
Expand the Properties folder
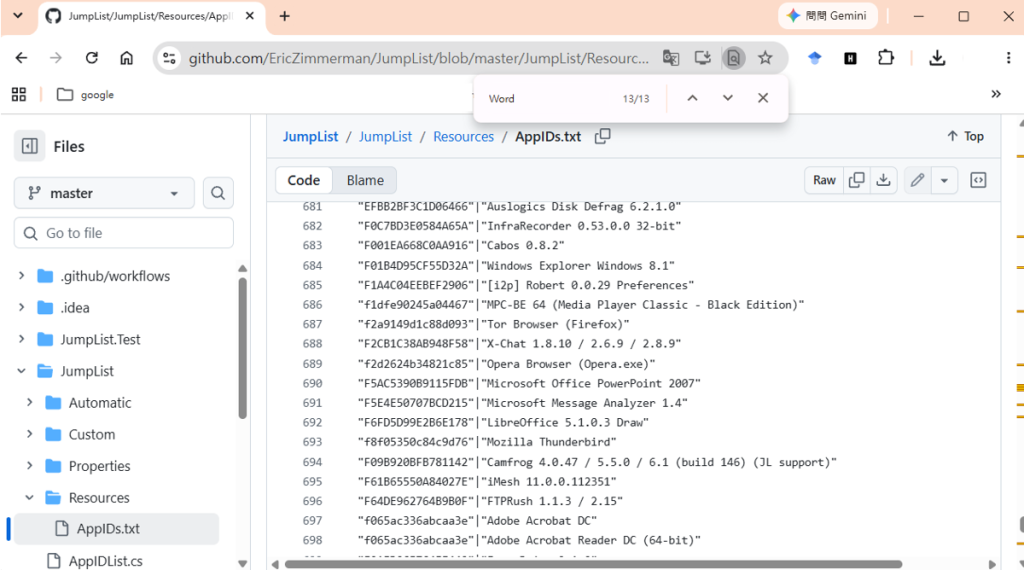[x=29, y=466]
